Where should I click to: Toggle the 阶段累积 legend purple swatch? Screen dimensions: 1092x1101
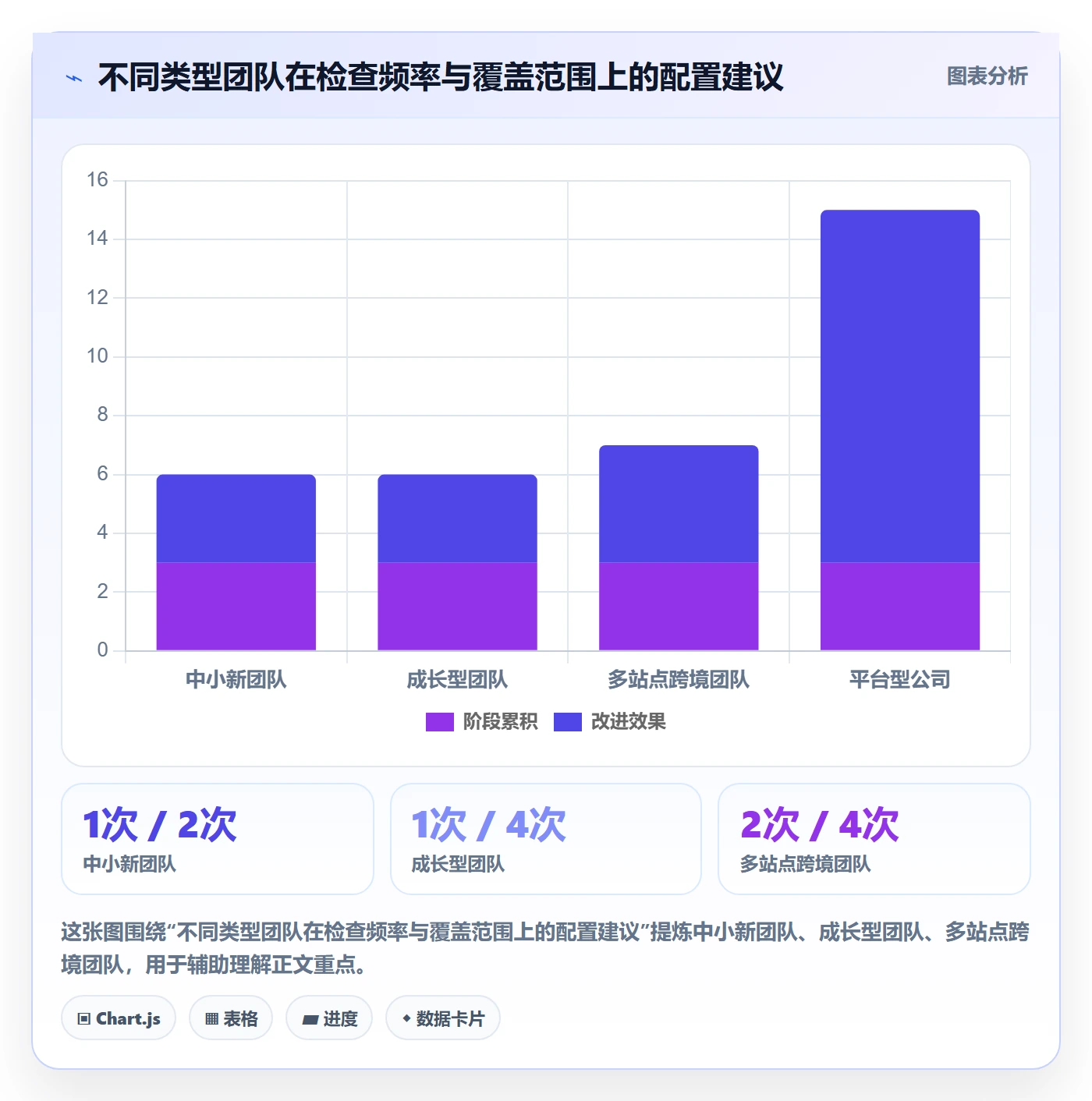click(439, 722)
